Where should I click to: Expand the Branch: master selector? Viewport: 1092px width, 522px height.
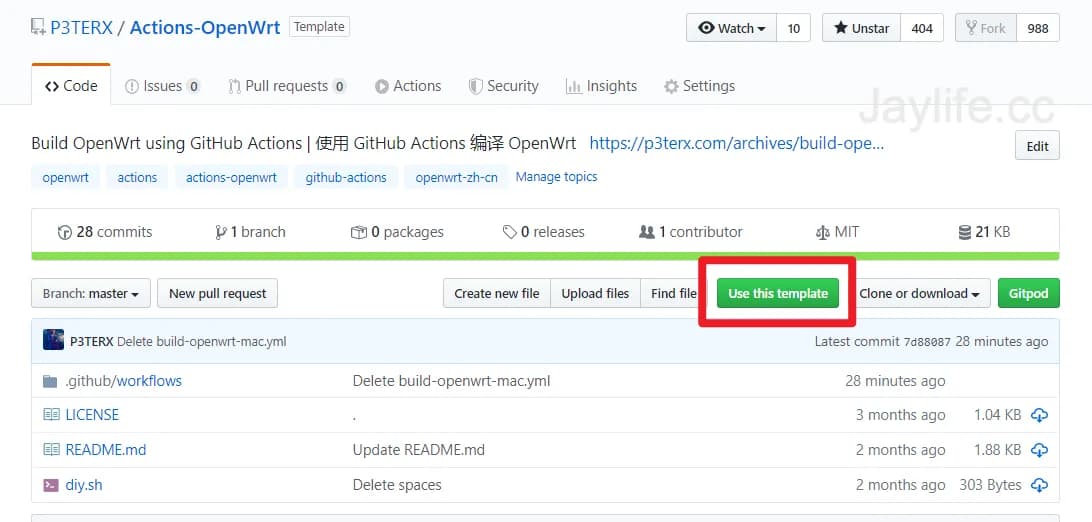point(90,293)
